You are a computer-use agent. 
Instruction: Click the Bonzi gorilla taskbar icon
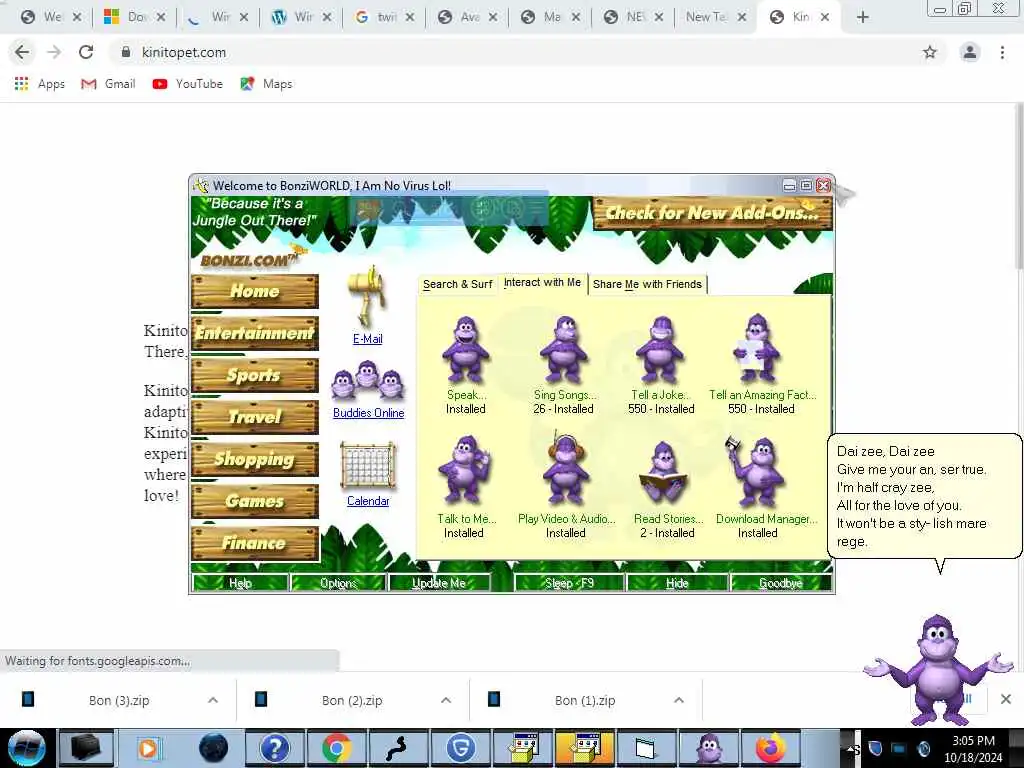[x=709, y=748]
